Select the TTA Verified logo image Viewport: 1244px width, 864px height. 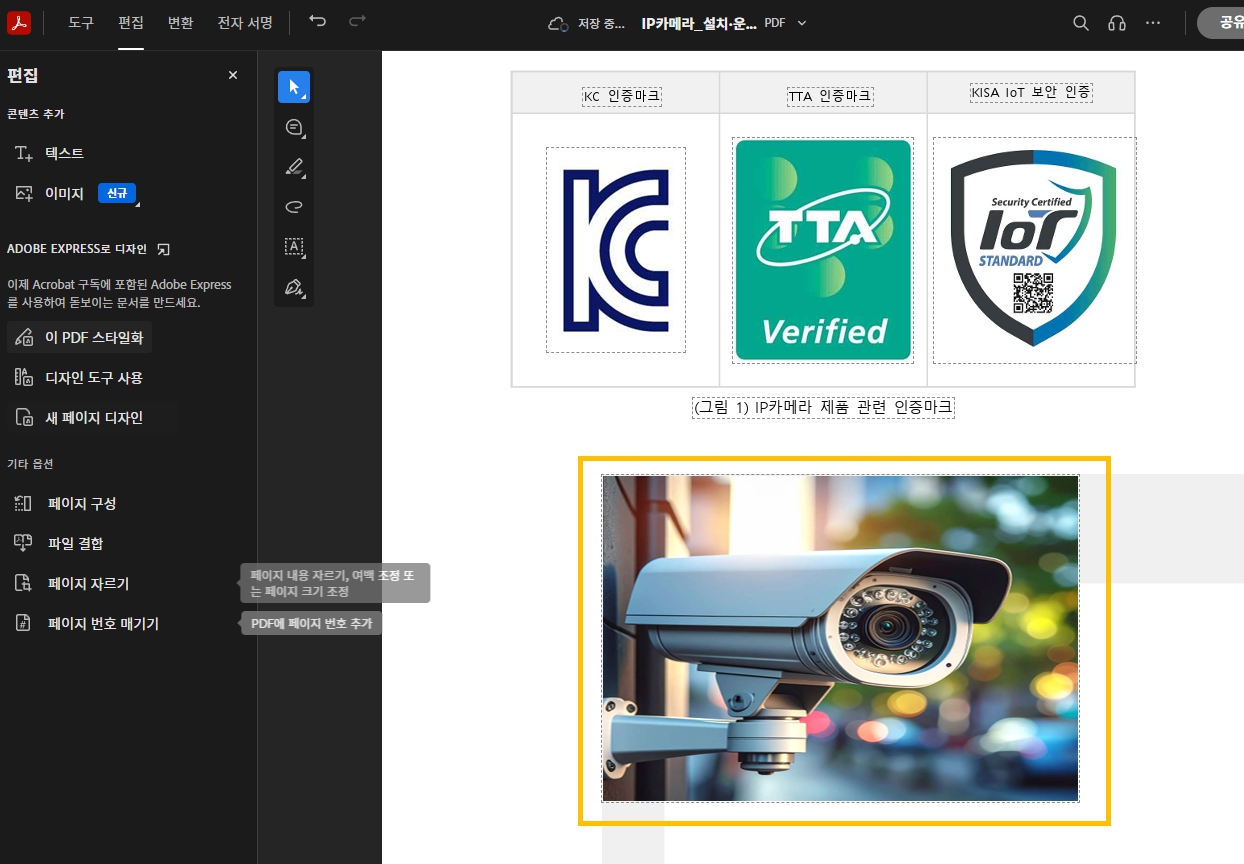pos(823,250)
